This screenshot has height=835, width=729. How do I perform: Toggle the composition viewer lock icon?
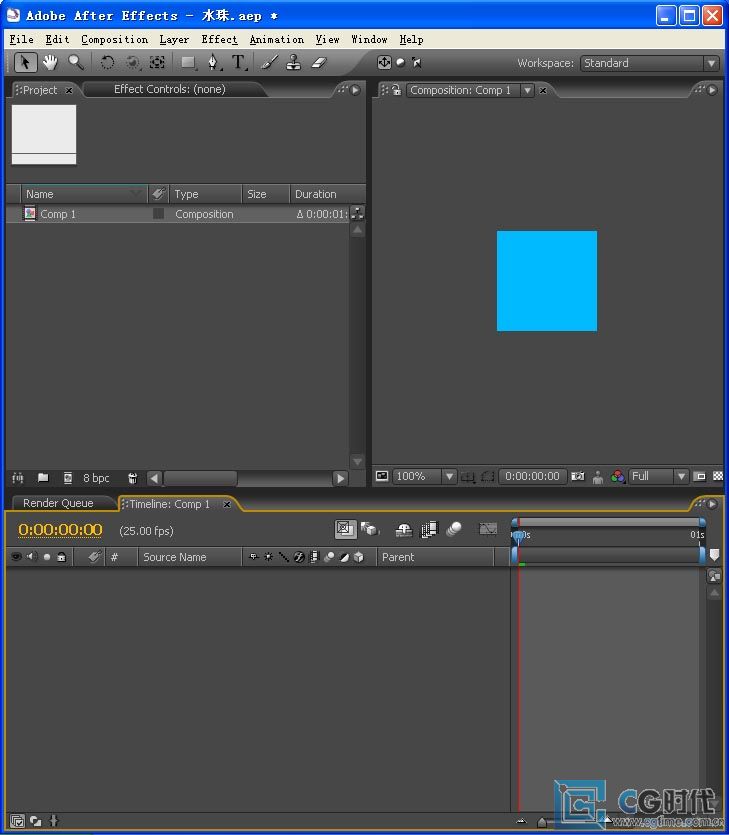[396, 90]
